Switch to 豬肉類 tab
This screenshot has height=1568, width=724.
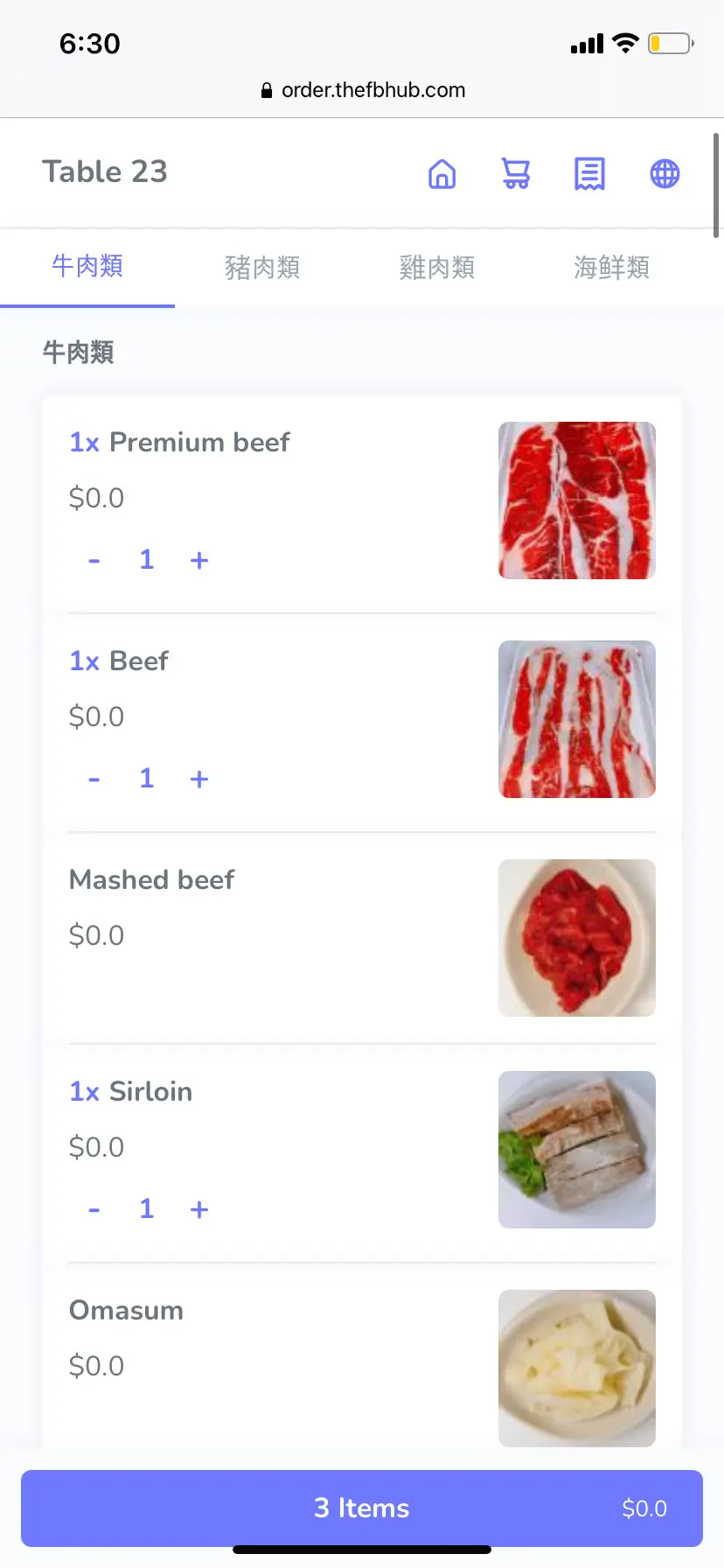(x=262, y=268)
